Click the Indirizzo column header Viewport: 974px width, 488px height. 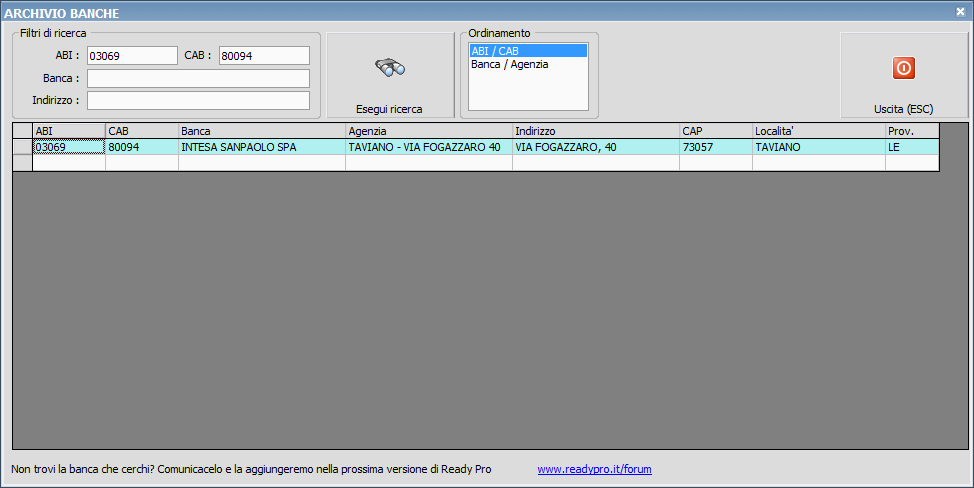pos(596,131)
